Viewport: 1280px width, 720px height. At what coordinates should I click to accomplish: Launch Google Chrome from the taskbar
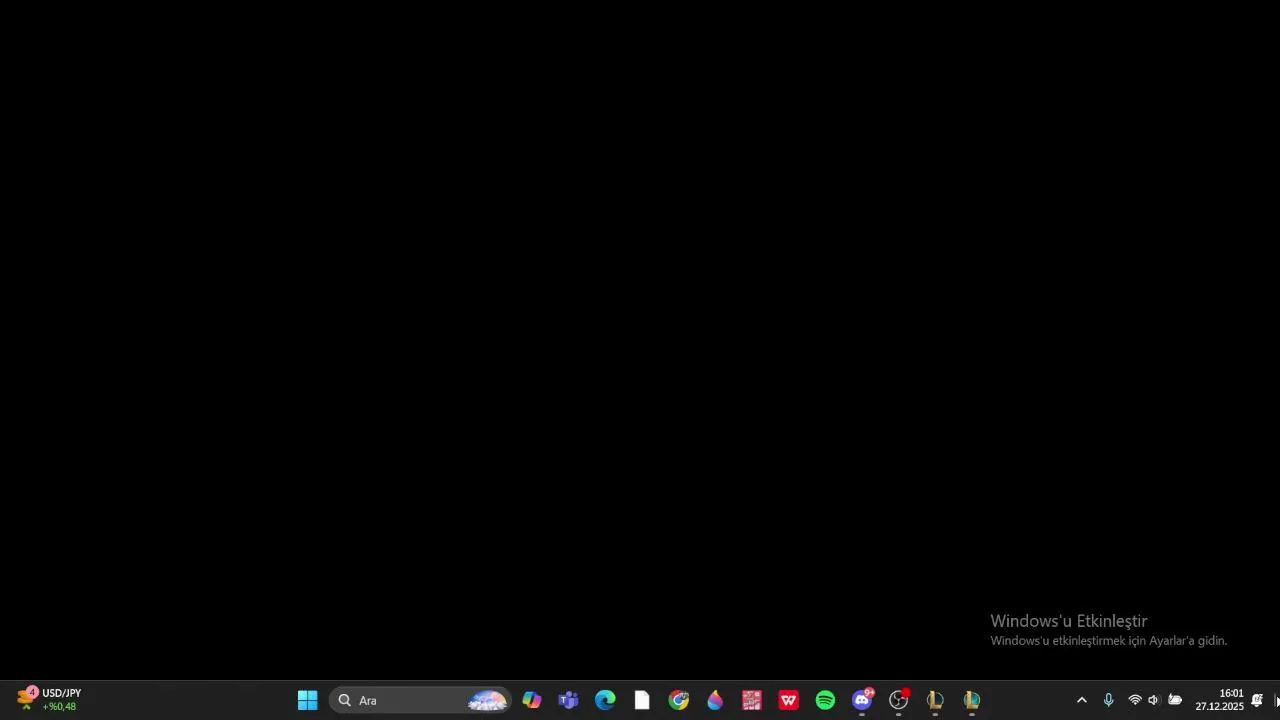679,700
